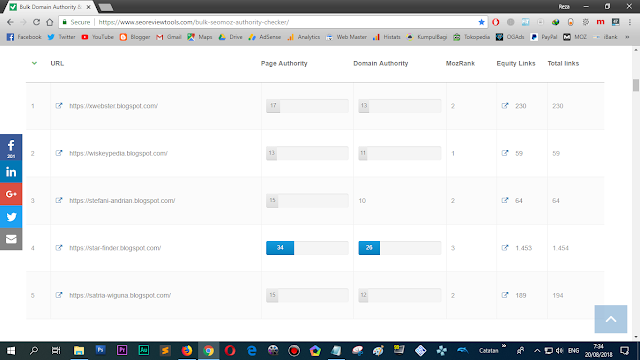Share page via Twitter sidebar button
This screenshot has height=360, width=640.
[x=11, y=216]
